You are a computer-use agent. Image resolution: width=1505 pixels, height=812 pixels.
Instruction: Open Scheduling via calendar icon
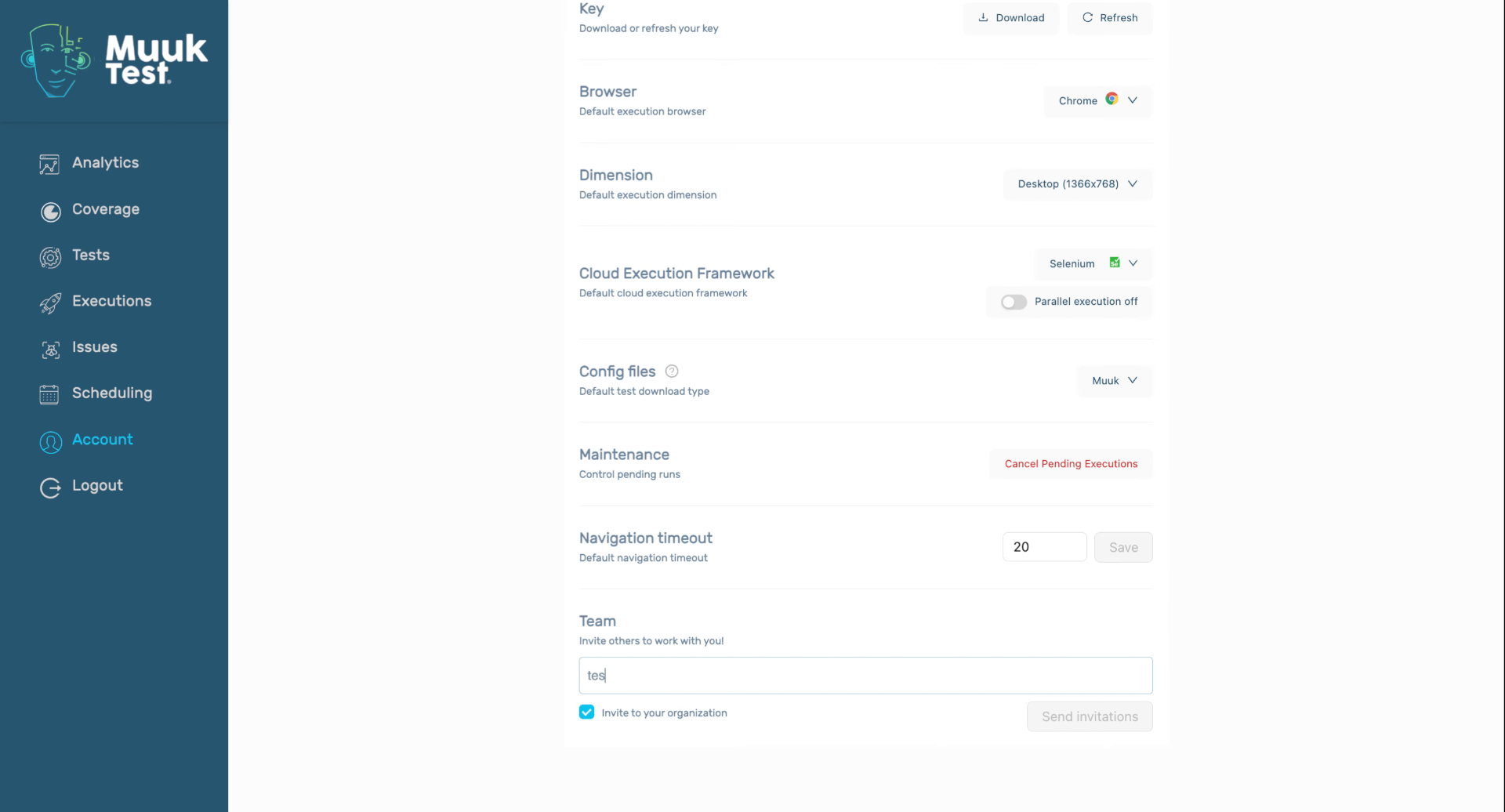coord(49,395)
